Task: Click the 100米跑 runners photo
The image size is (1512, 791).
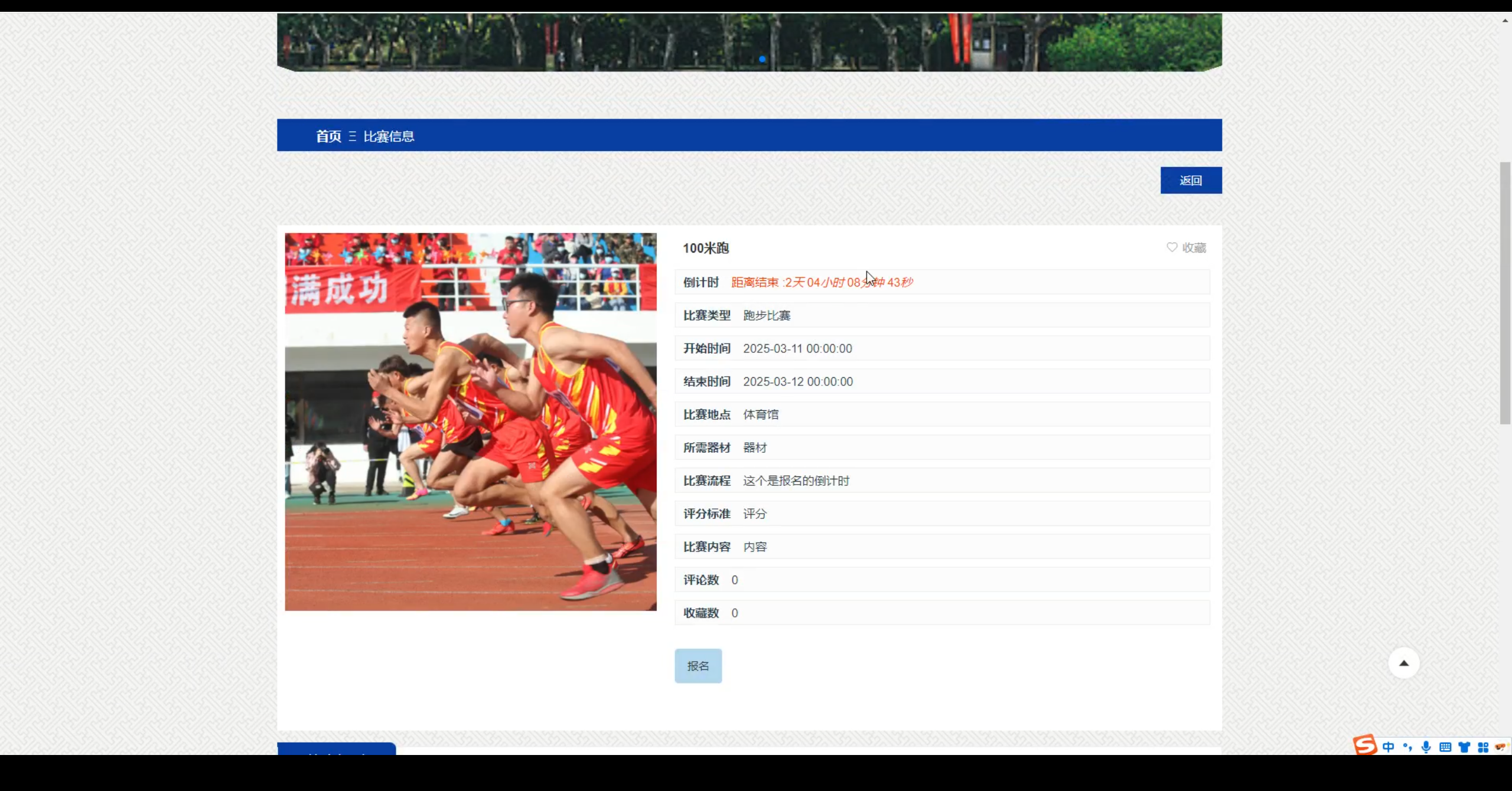Action: 471,421
